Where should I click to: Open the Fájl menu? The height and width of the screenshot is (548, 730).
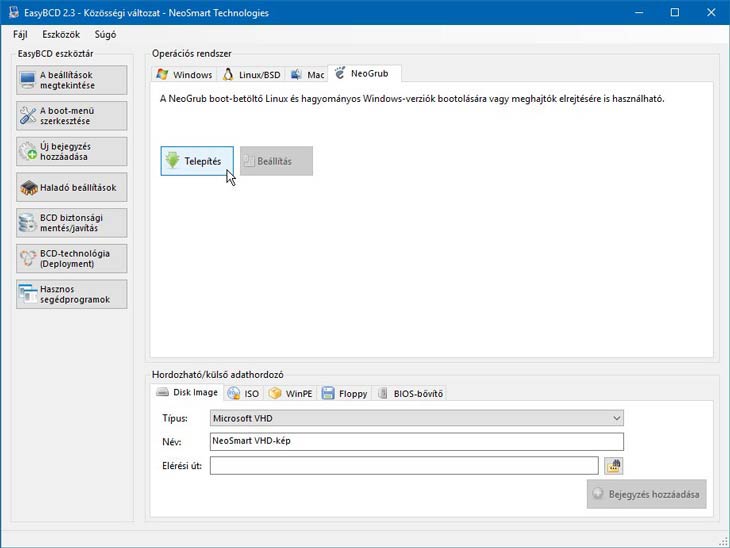point(21,34)
